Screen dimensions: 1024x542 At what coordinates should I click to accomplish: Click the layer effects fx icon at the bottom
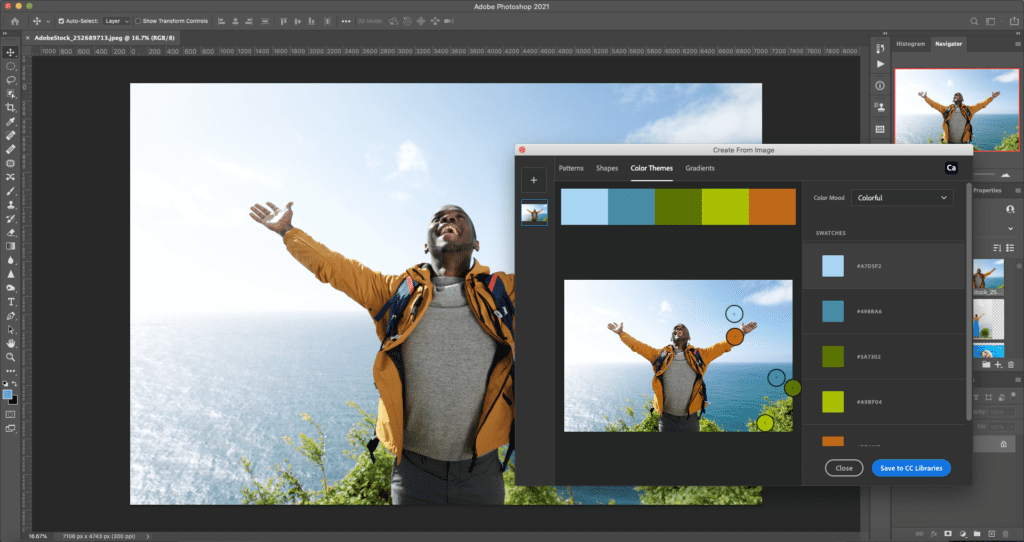coord(934,534)
